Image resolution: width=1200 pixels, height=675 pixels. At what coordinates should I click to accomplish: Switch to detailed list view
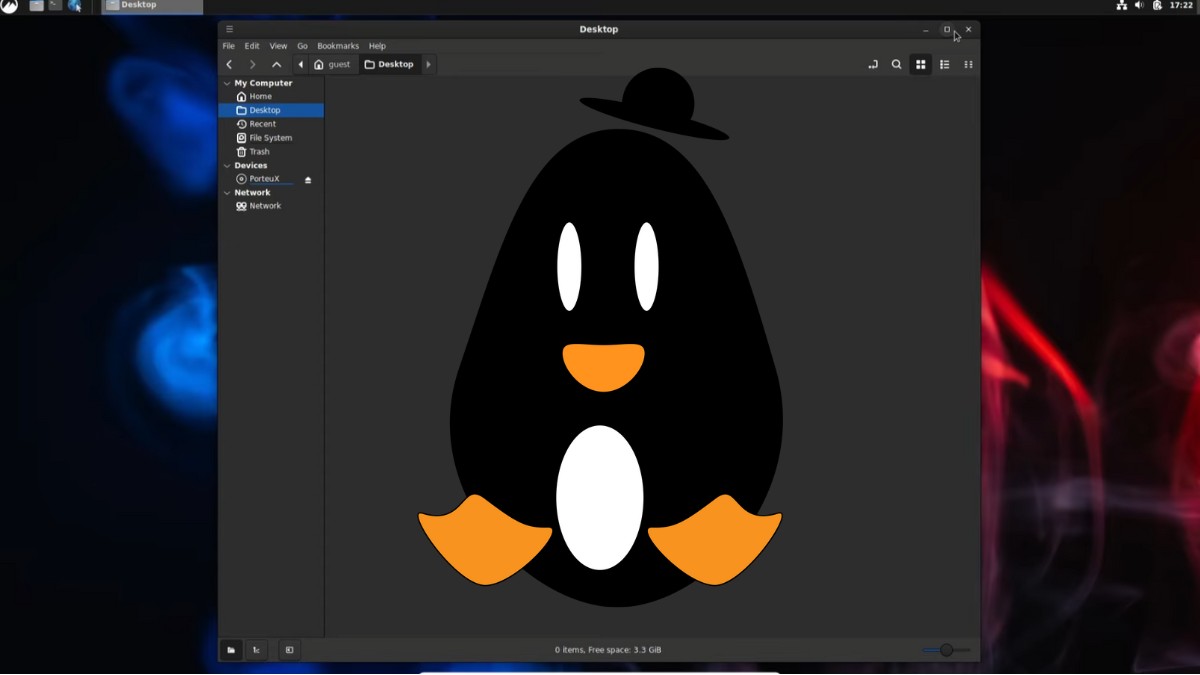[944, 64]
